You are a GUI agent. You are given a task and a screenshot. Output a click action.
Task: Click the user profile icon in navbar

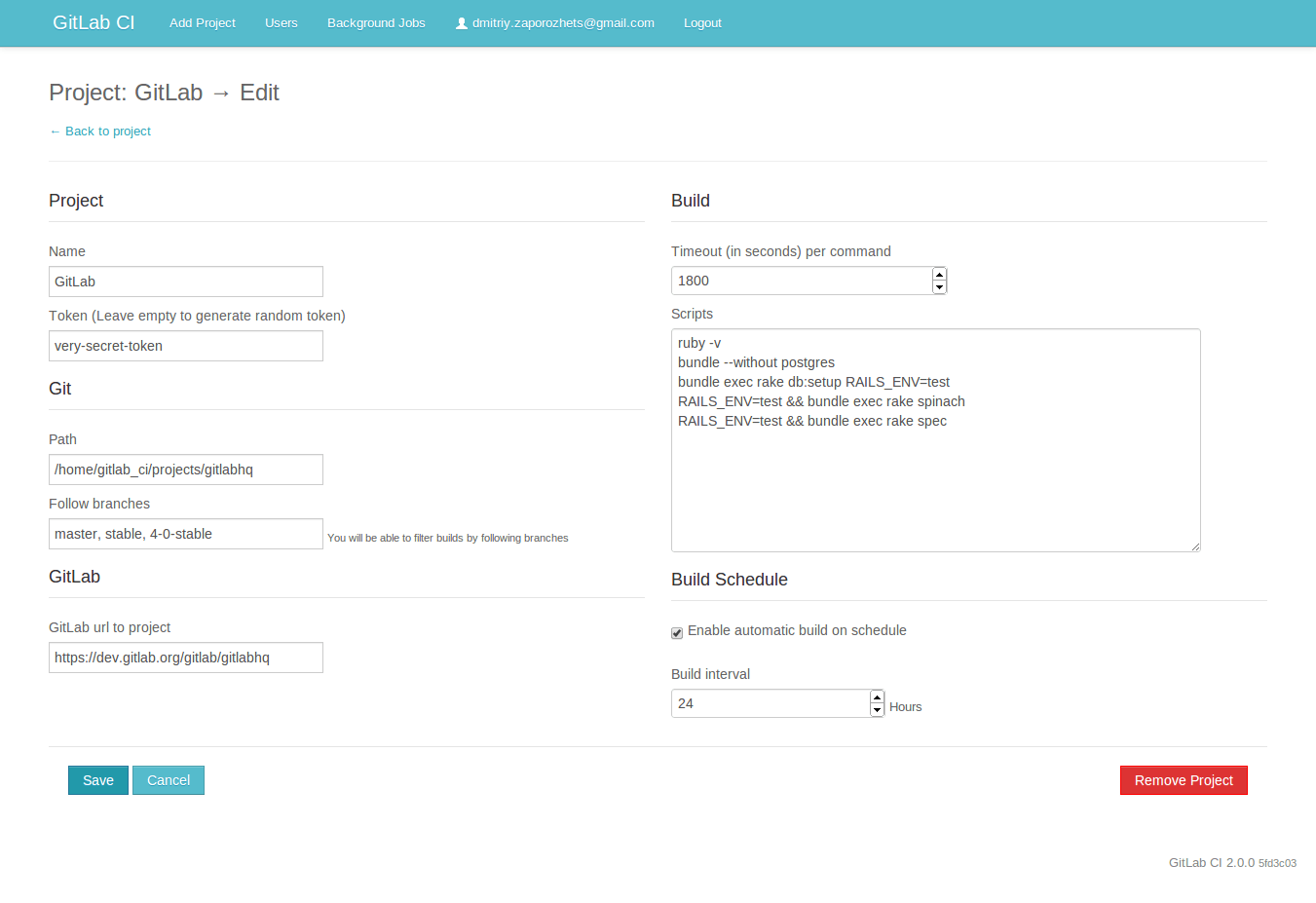pos(461,22)
